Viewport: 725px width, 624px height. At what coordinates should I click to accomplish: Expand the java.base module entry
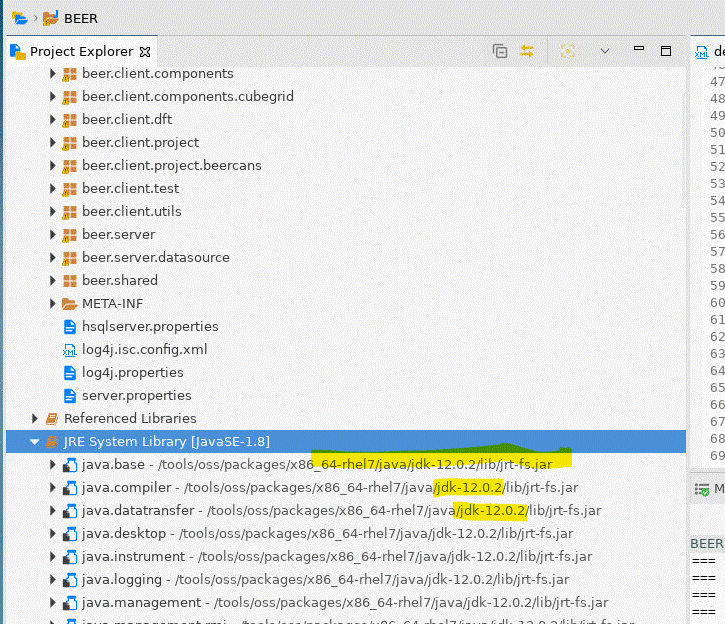pyautogui.click(x=52, y=465)
